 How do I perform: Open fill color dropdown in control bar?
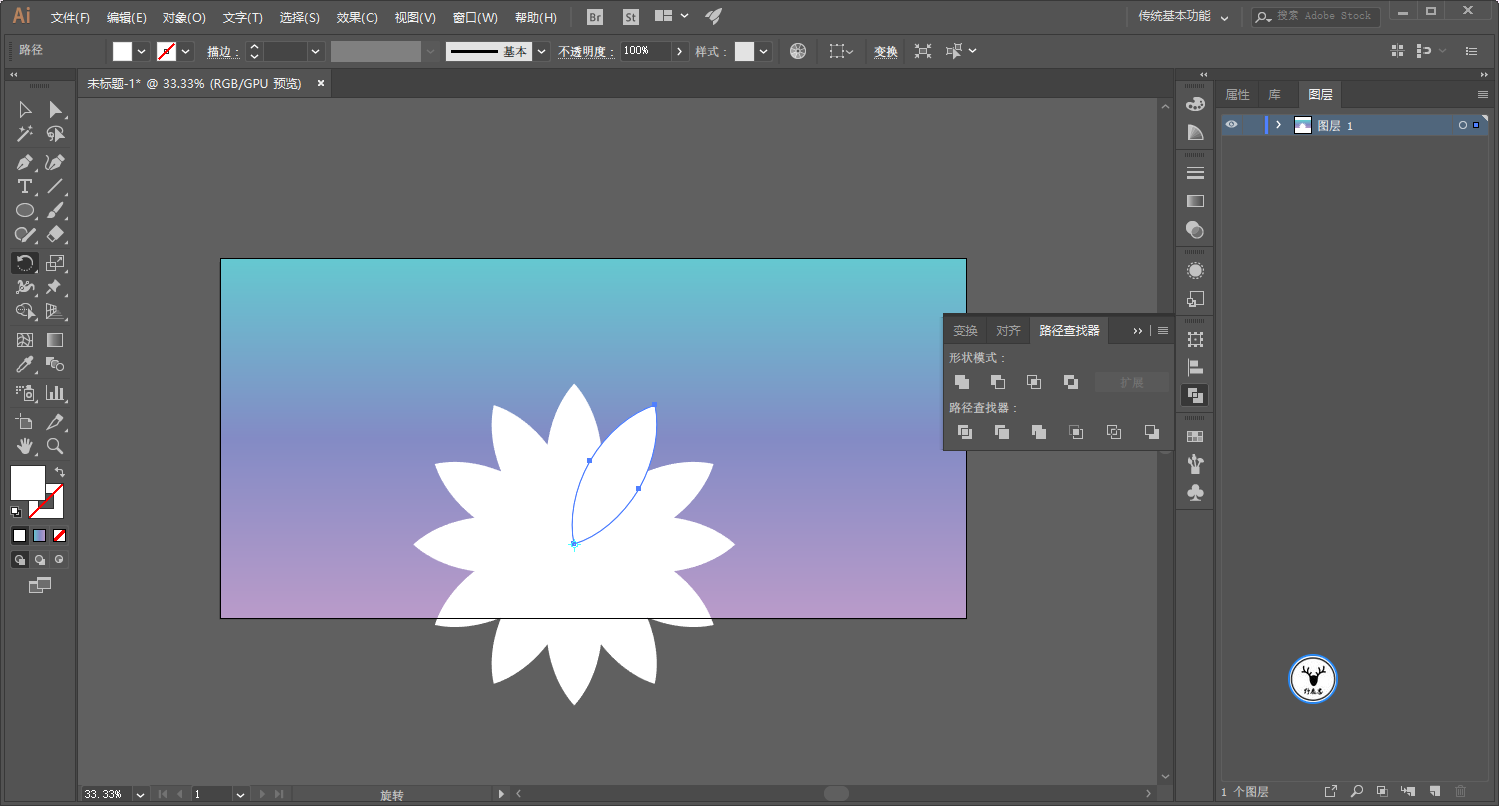(x=141, y=51)
